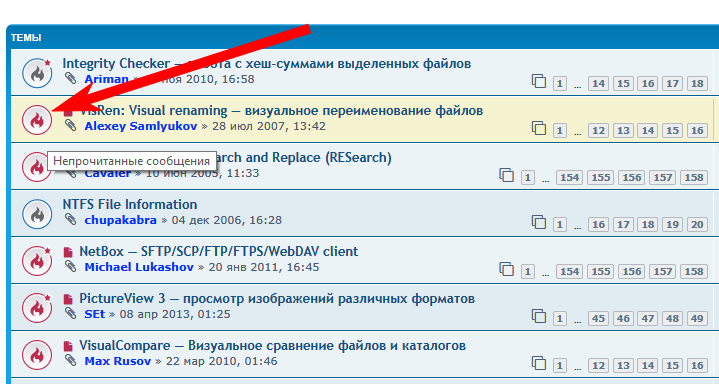Jump to first unread post in NetBox

coord(68,252)
